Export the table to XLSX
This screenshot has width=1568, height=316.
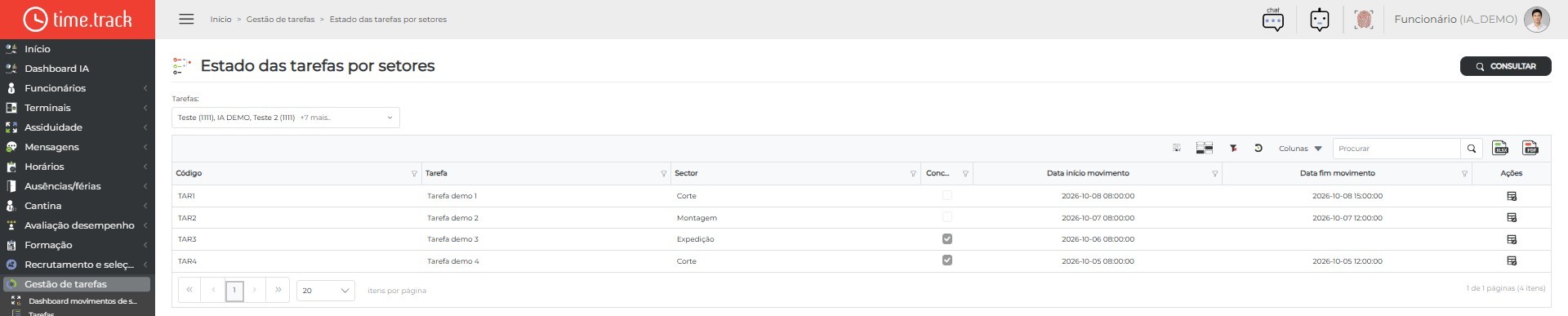pyautogui.click(x=1500, y=148)
